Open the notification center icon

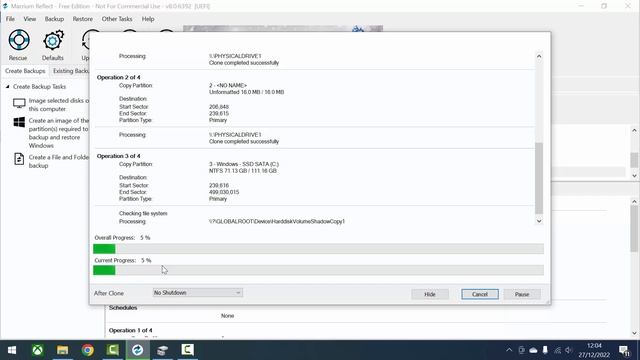(624, 350)
